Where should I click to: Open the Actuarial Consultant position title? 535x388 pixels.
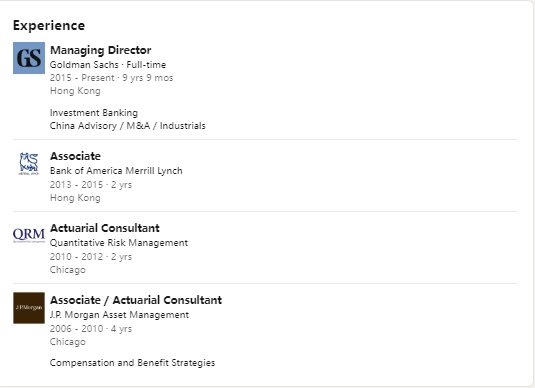pos(105,228)
